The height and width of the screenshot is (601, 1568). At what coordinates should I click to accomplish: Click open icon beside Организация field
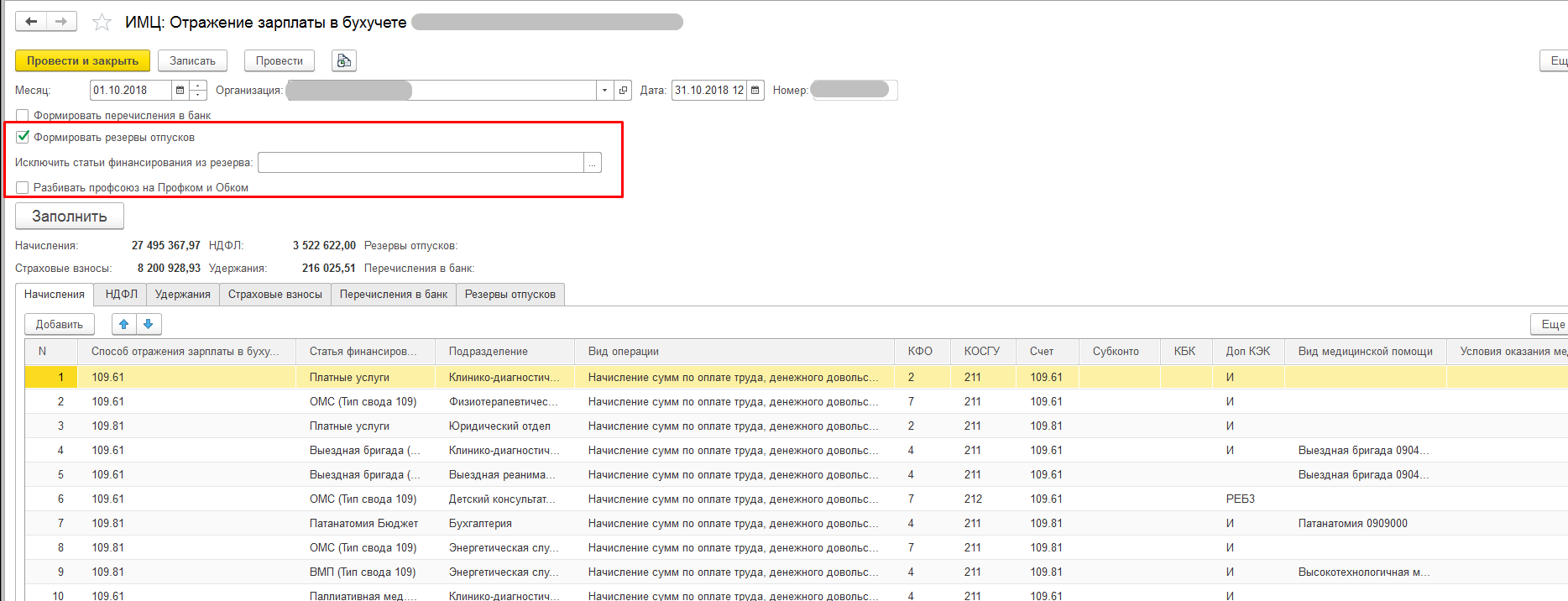[623, 91]
